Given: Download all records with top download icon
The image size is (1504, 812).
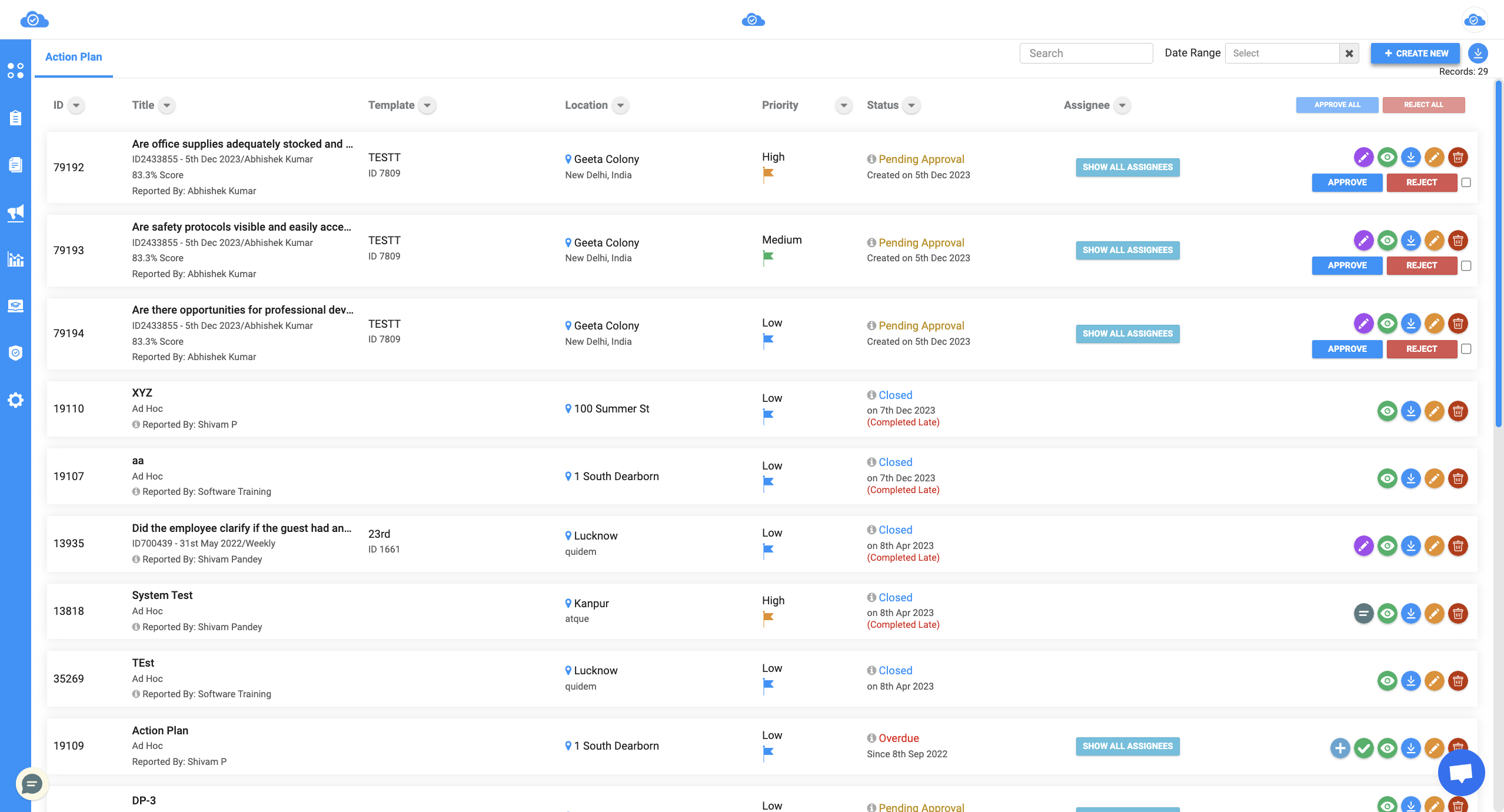Looking at the screenshot, I should (x=1478, y=53).
